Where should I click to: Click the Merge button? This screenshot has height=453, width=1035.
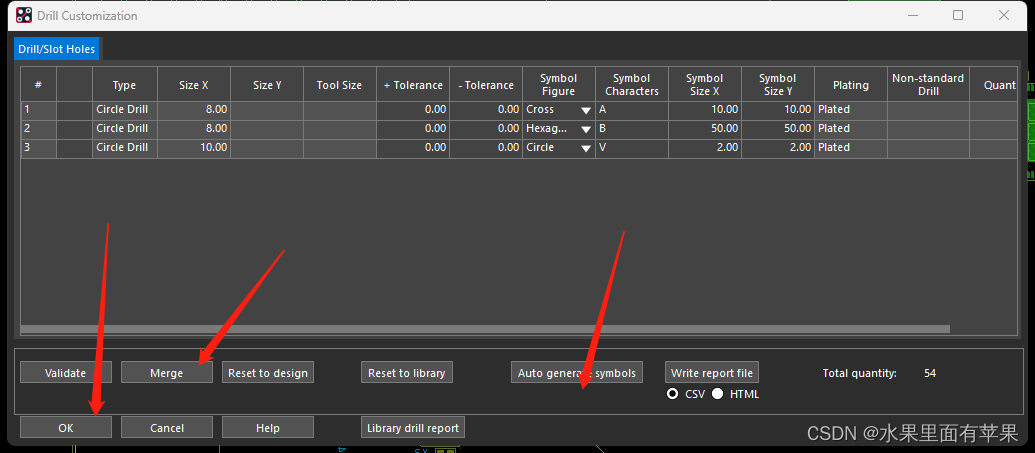click(x=166, y=373)
